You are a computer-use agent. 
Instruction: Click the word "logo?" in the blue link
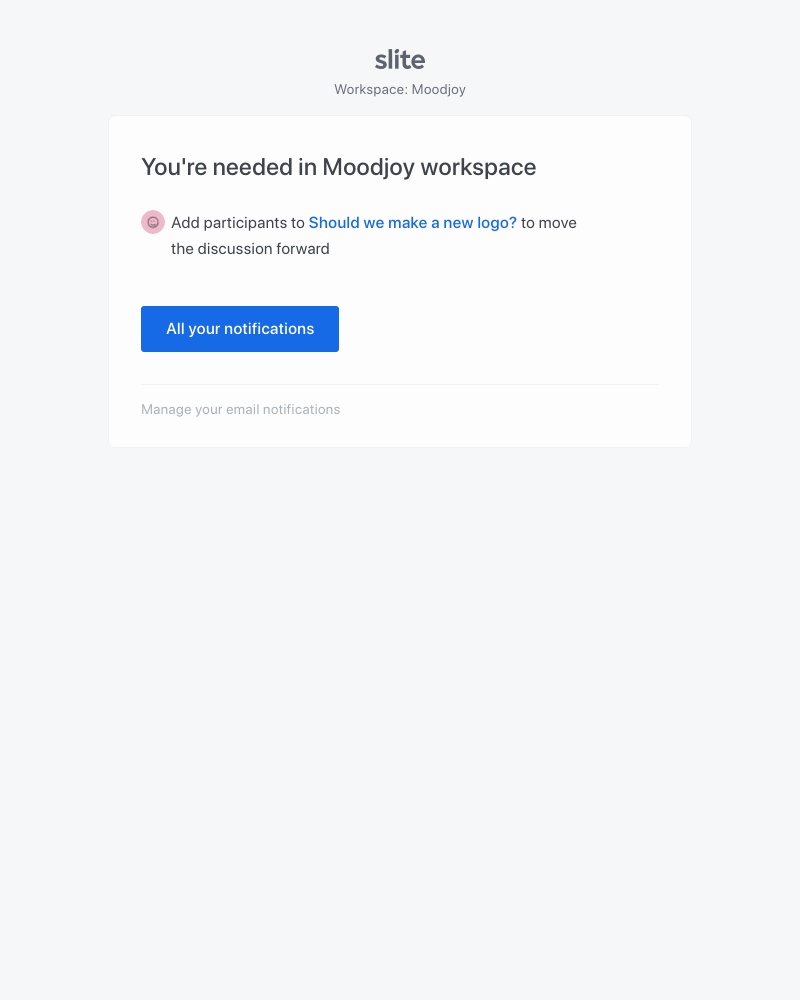point(497,222)
